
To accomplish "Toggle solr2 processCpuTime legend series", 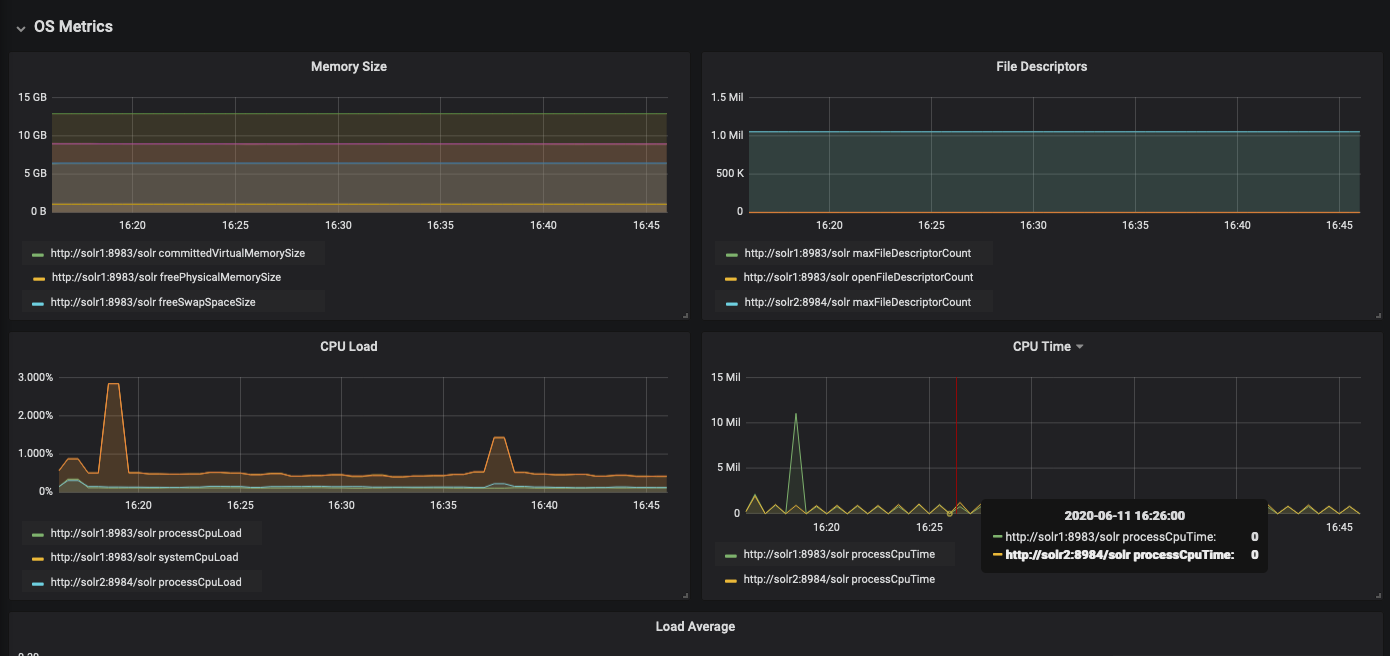I will coord(839,580).
